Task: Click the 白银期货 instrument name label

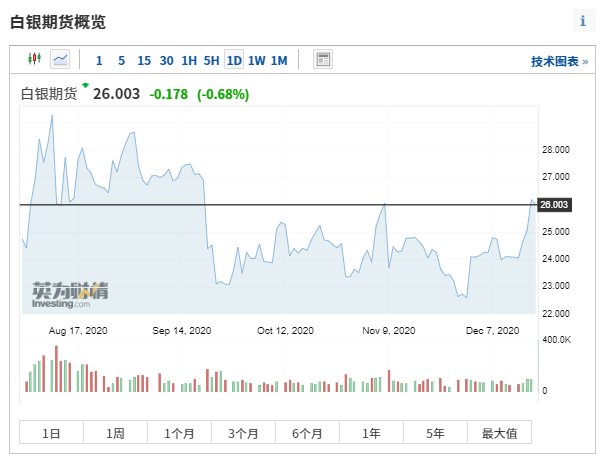Action: [49, 94]
